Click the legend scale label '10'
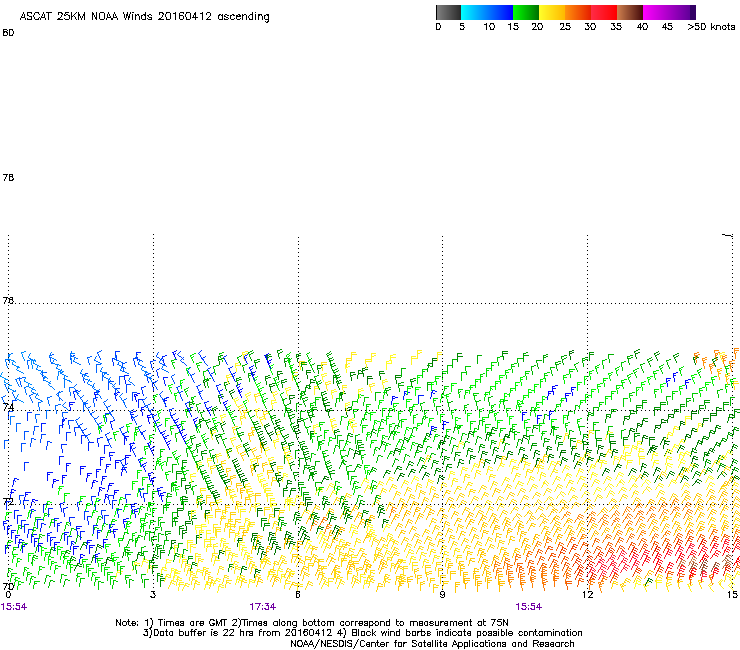Screen dimensions: 740x650 point(489,27)
